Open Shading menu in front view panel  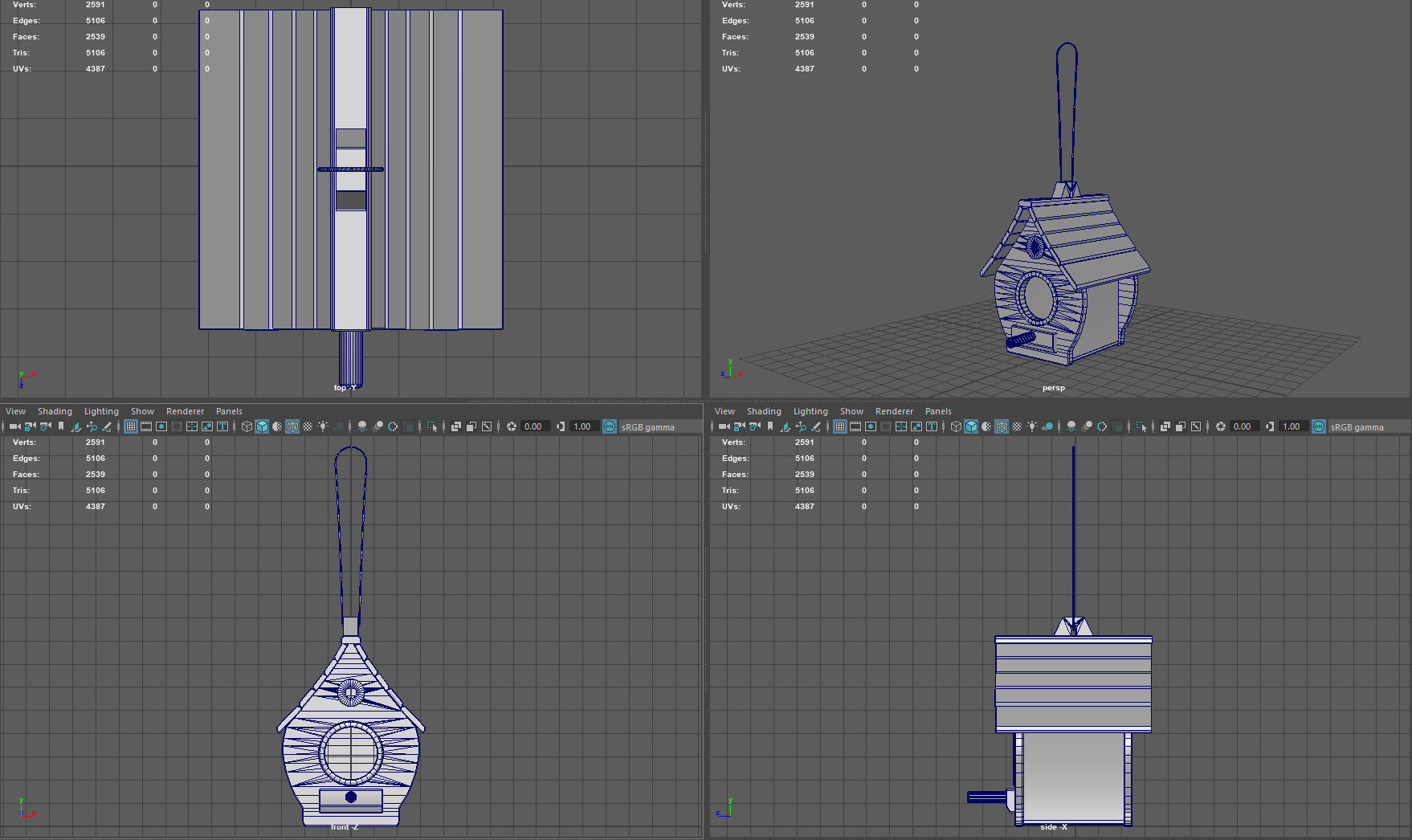[x=55, y=411]
